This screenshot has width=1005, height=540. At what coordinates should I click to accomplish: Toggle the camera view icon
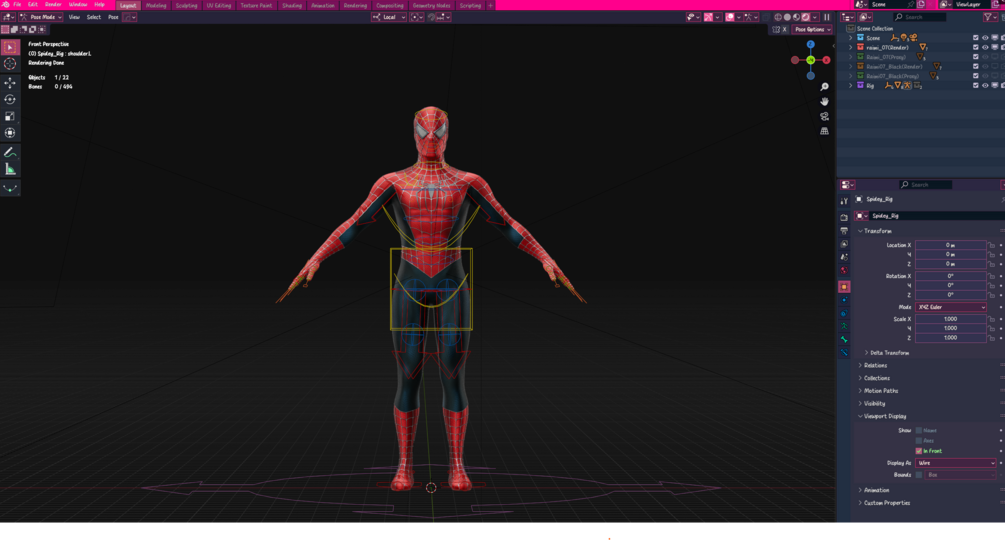(x=824, y=116)
